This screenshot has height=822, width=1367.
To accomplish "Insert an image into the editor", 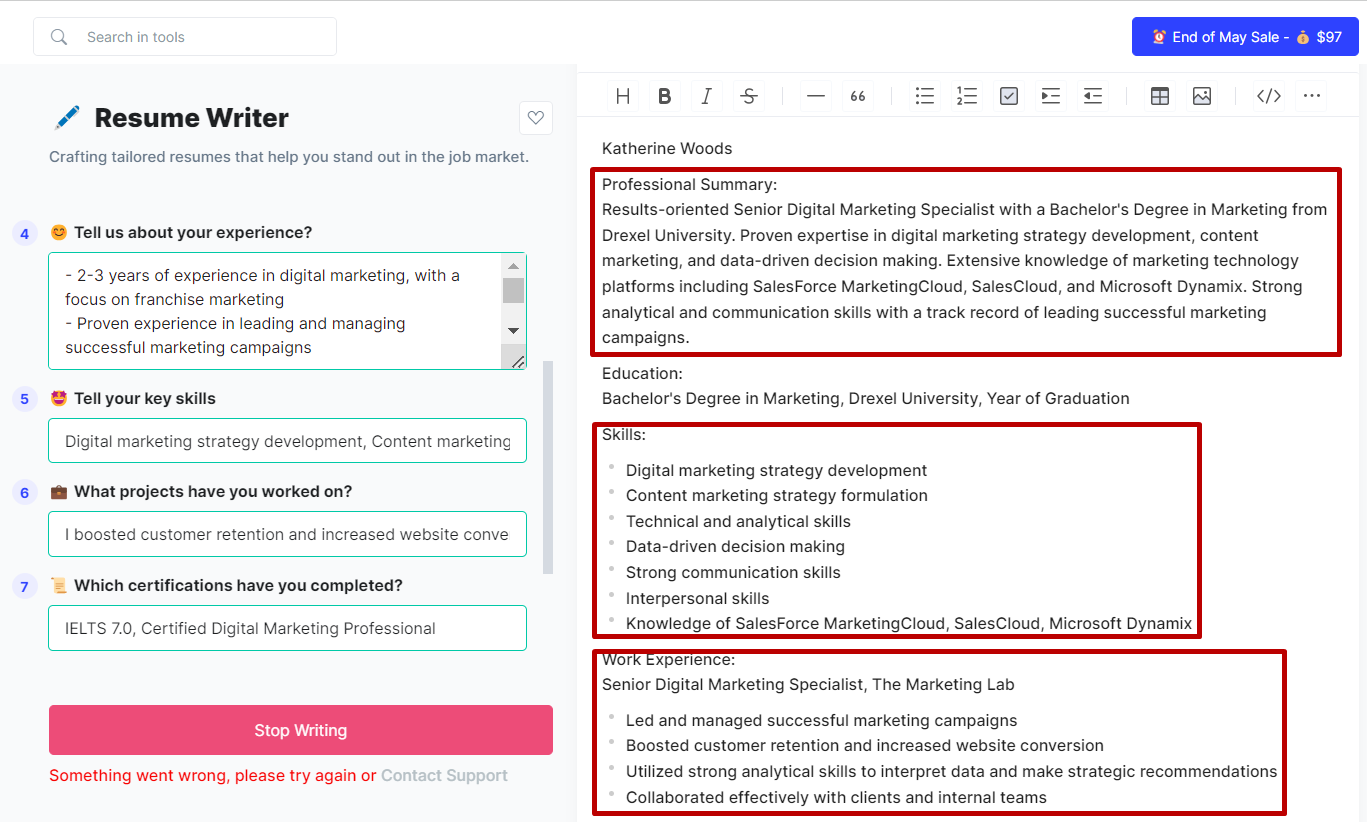I will pyautogui.click(x=1202, y=96).
